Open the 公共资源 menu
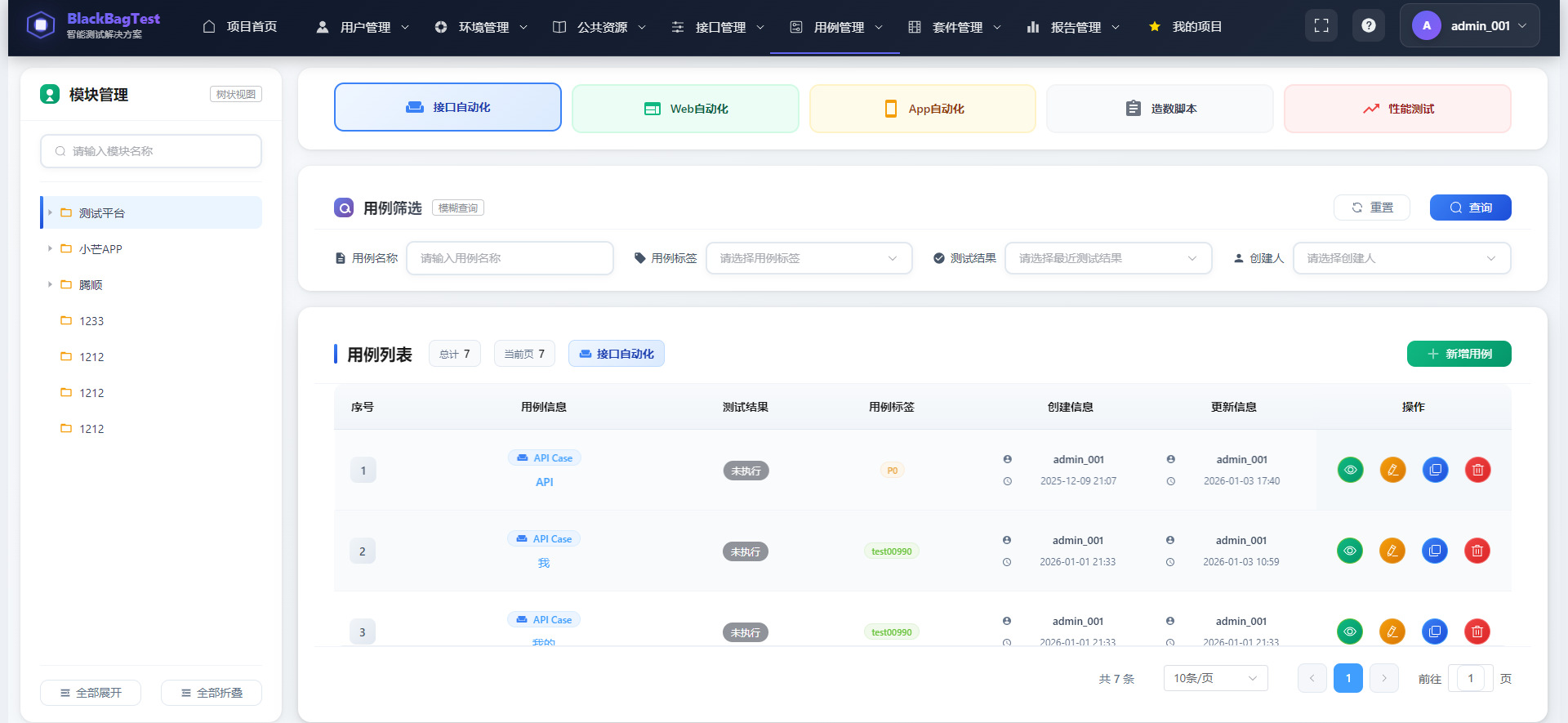The width and height of the screenshot is (1568, 723). (599, 27)
